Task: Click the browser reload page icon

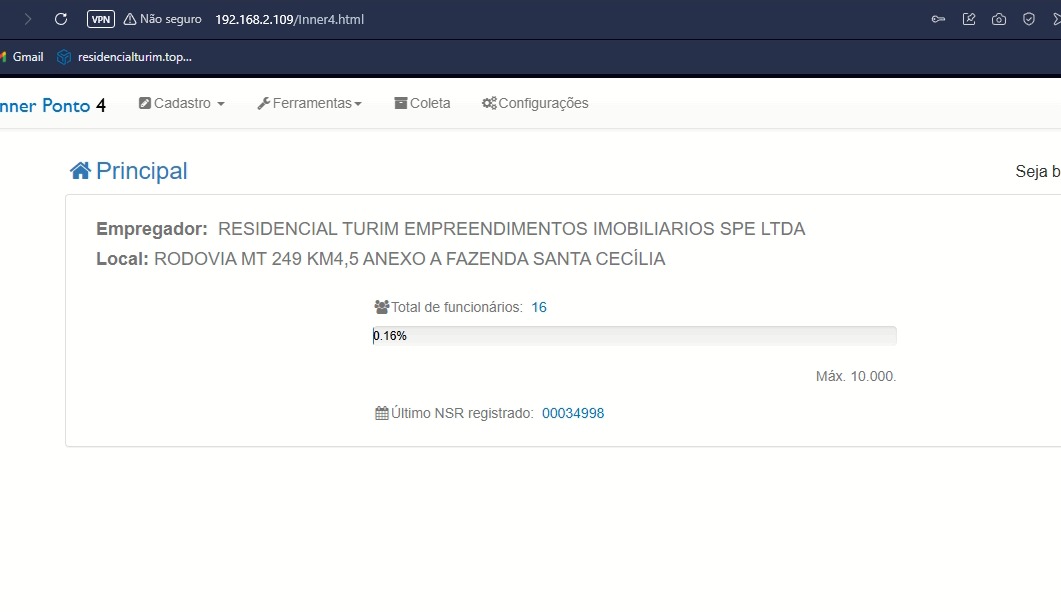Action: click(x=61, y=19)
